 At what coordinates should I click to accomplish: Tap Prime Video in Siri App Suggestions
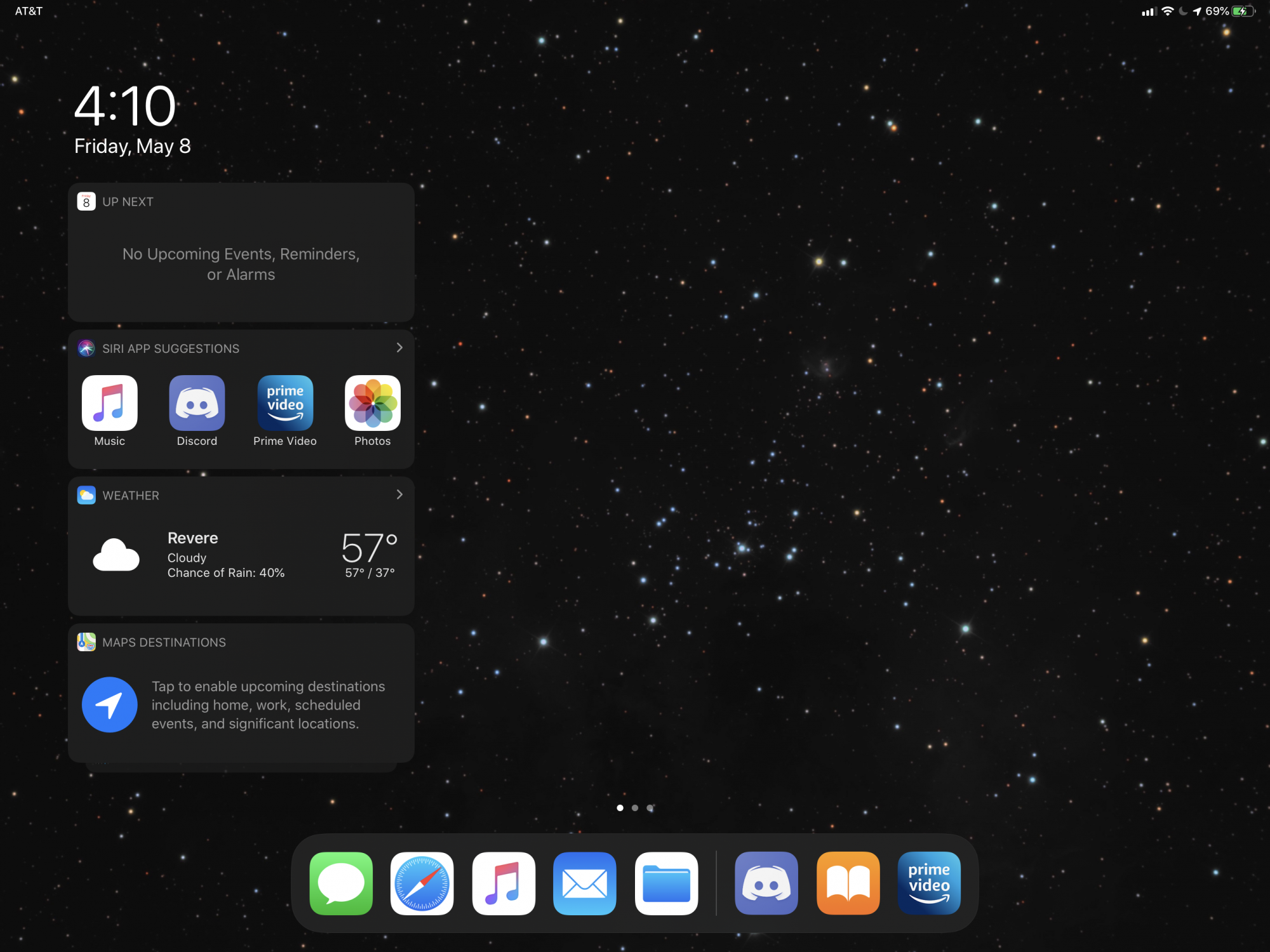click(x=285, y=403)
